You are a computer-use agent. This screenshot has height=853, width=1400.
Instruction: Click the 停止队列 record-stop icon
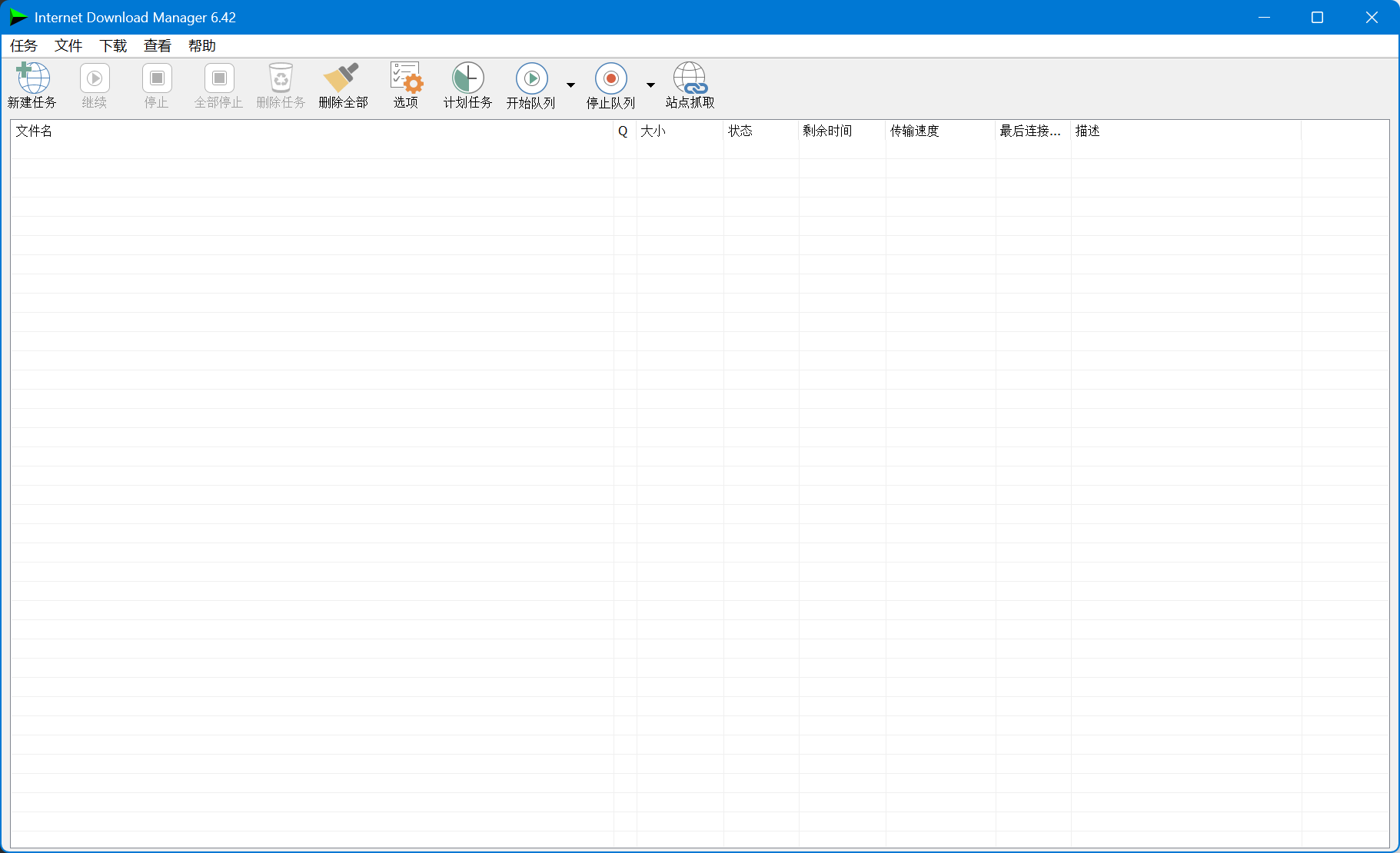pyautogui.click(x=611, y=78)
